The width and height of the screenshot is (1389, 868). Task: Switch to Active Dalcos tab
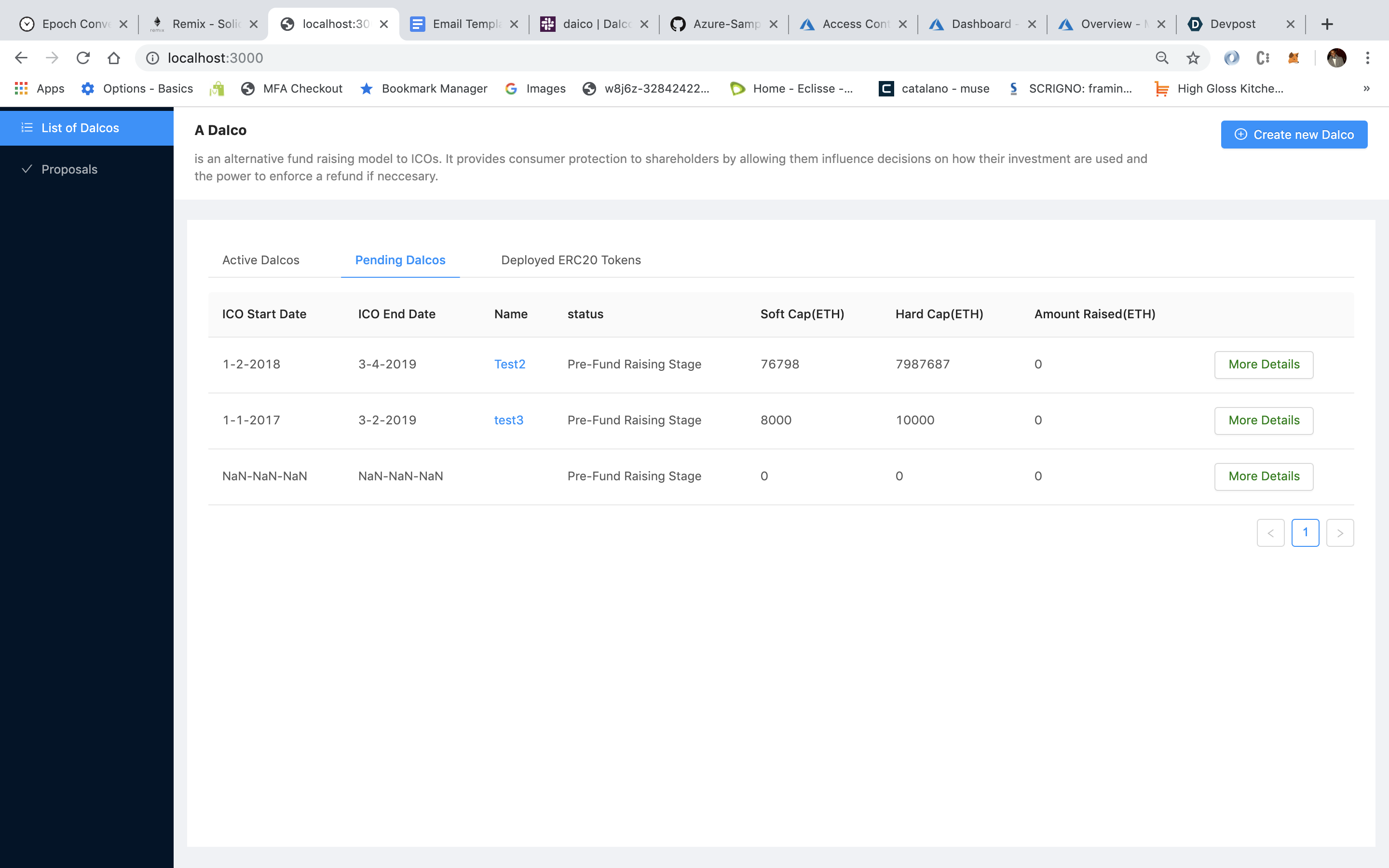(x=260, y=260)
